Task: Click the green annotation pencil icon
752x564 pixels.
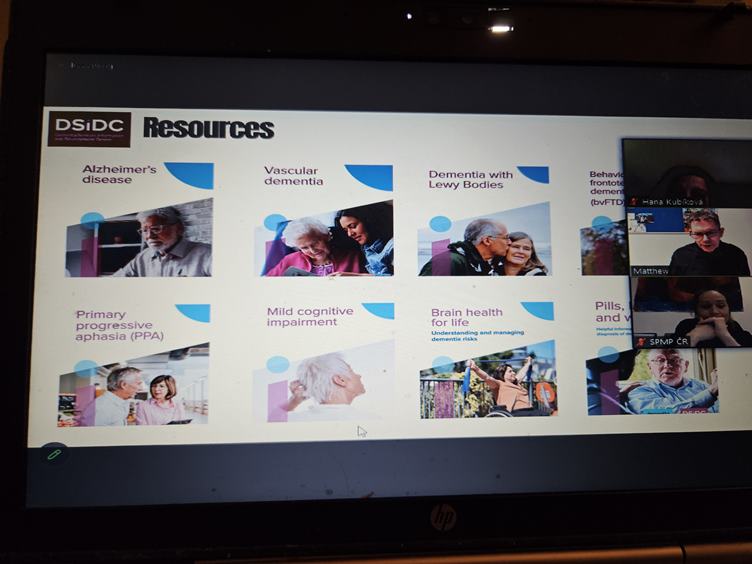Action: tap(54, 453)
